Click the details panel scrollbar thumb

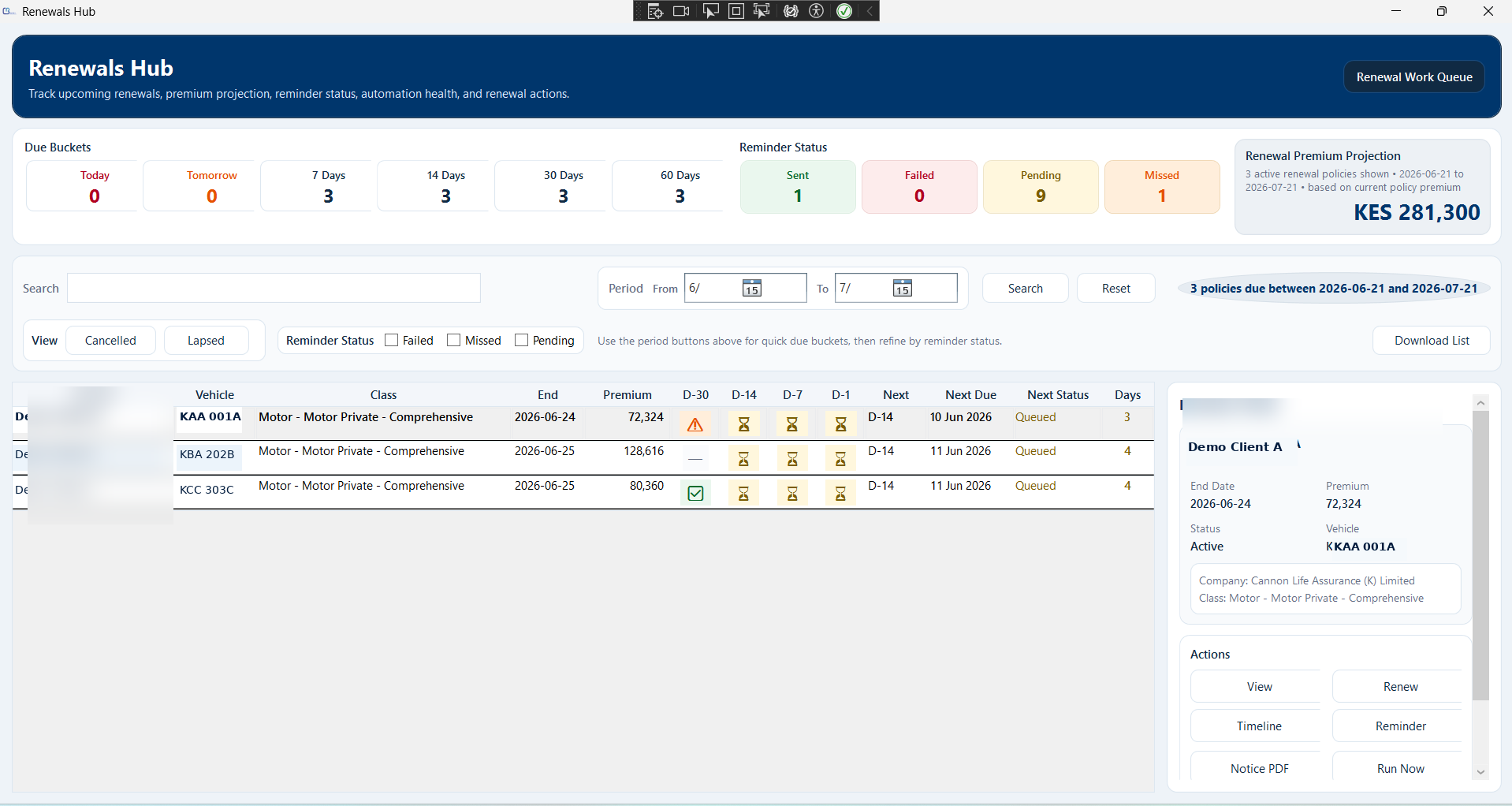(1480, 555)
